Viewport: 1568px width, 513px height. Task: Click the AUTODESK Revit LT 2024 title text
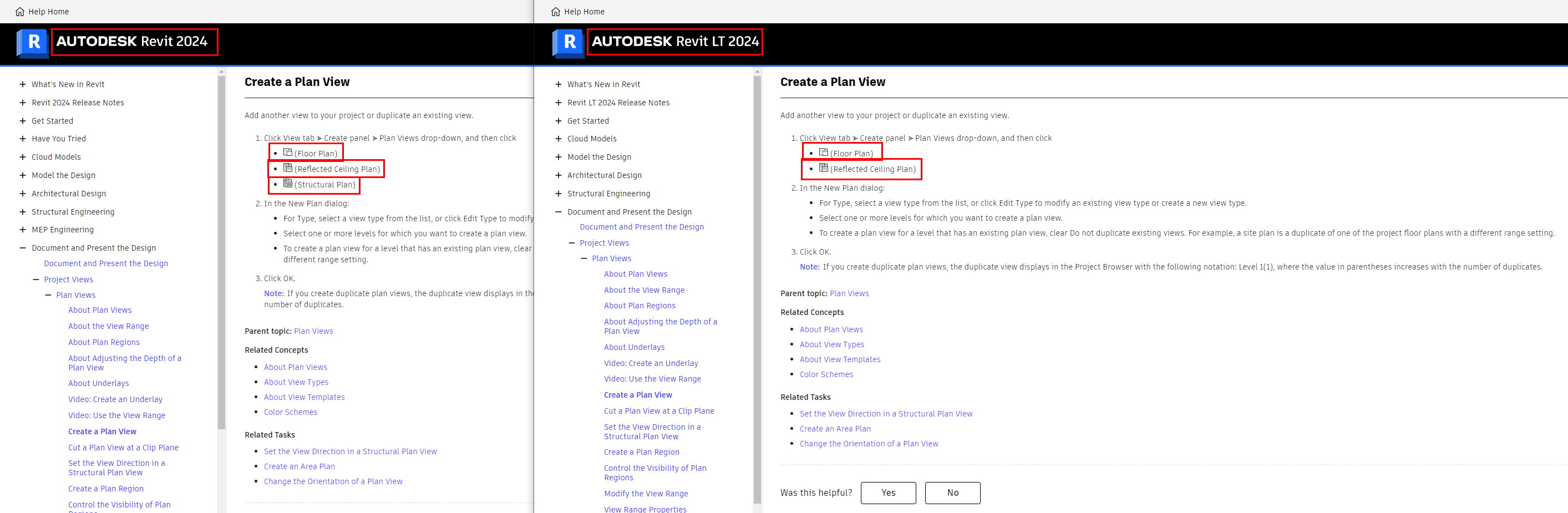[x=675, y=42]
